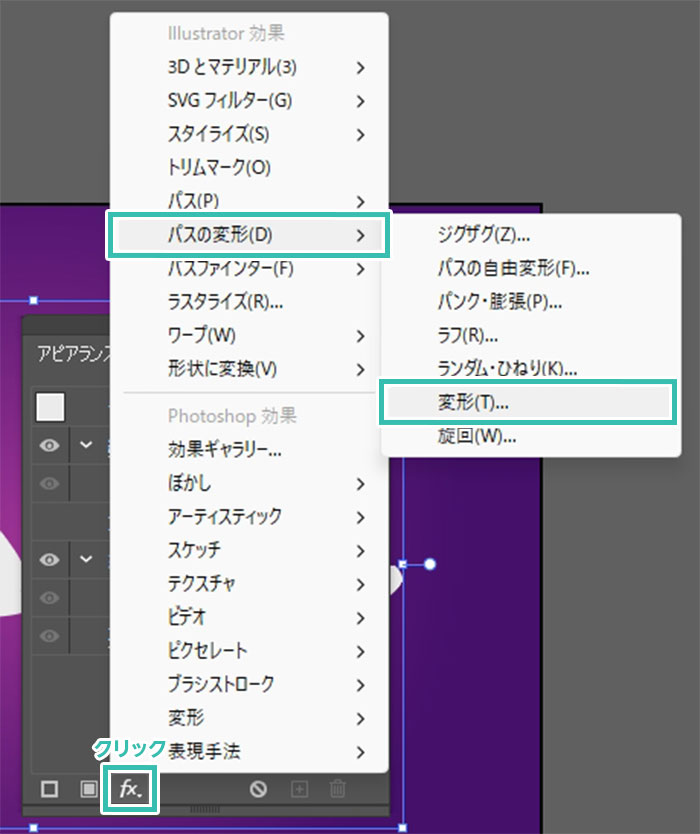700x834 pixels.
Task: Open the スタイライズ(S) submenu
Action: (x=249, y=134)
